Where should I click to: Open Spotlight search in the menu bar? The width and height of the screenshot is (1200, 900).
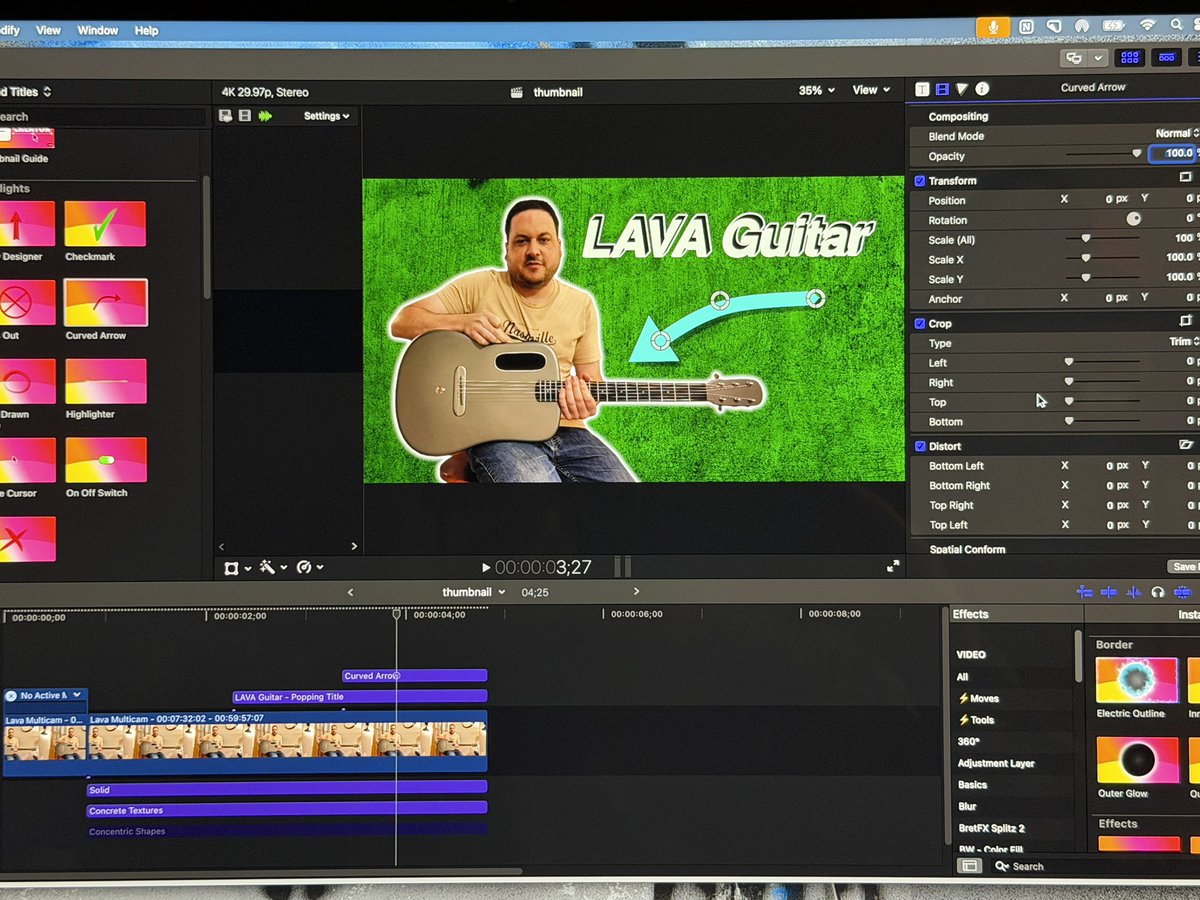point(1178,23)
